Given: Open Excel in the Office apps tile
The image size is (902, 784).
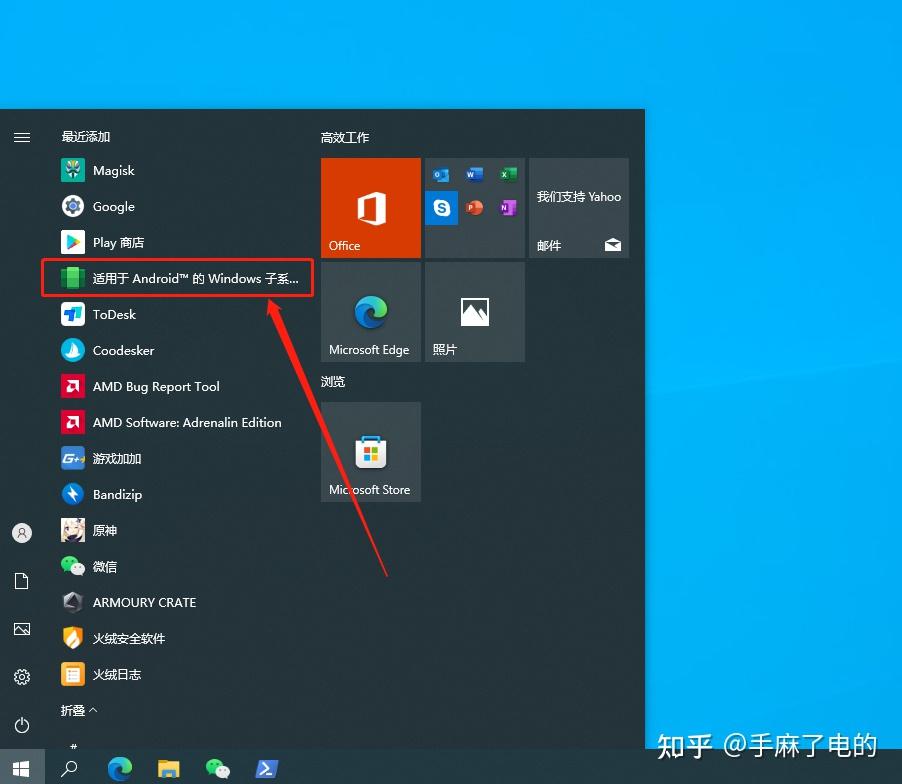Looking at the screenshot, I should tap(508, 174).
